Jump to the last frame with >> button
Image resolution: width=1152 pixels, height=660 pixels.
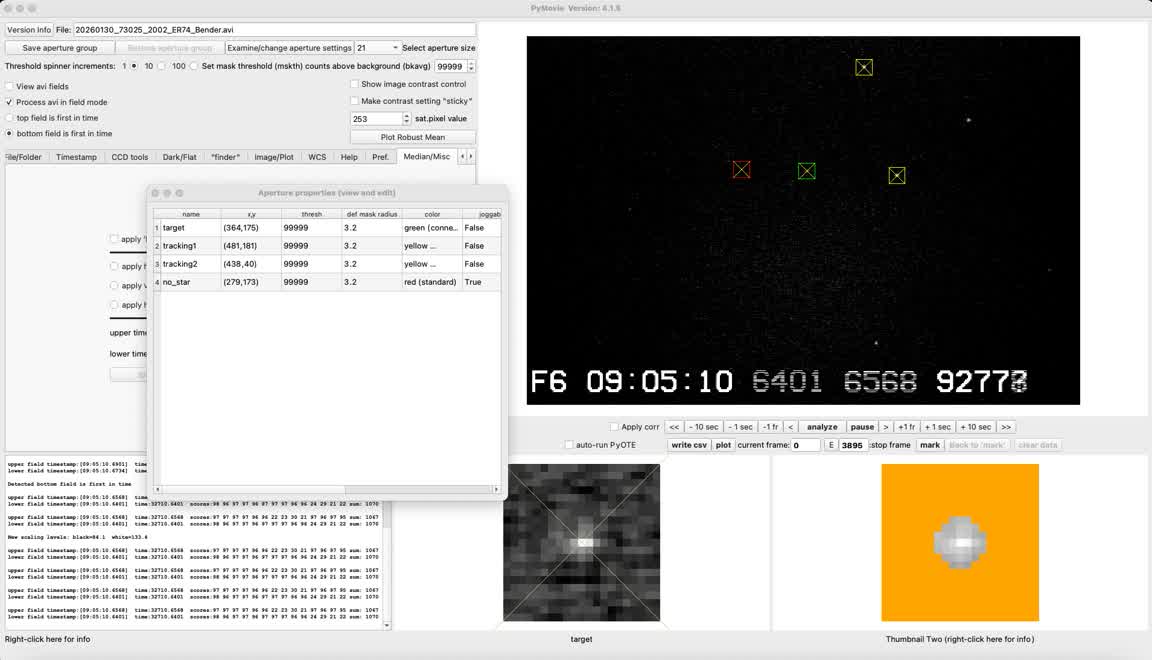pos(1006,427)
